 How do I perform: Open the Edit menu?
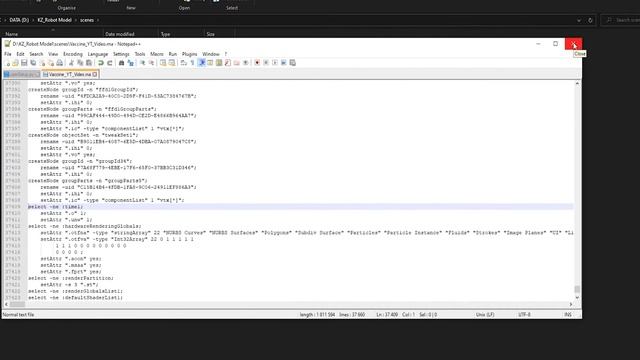coord(20,54)
